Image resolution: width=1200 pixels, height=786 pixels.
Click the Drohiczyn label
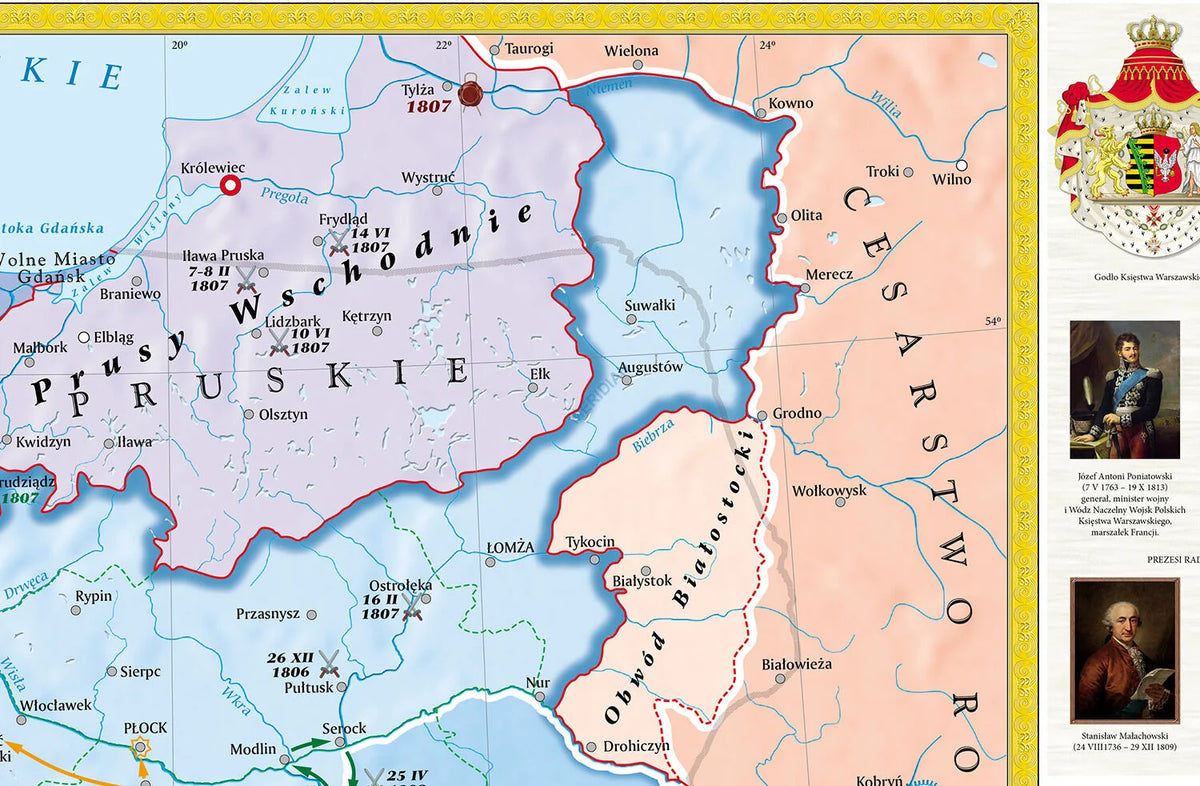(x=638, y=746)
